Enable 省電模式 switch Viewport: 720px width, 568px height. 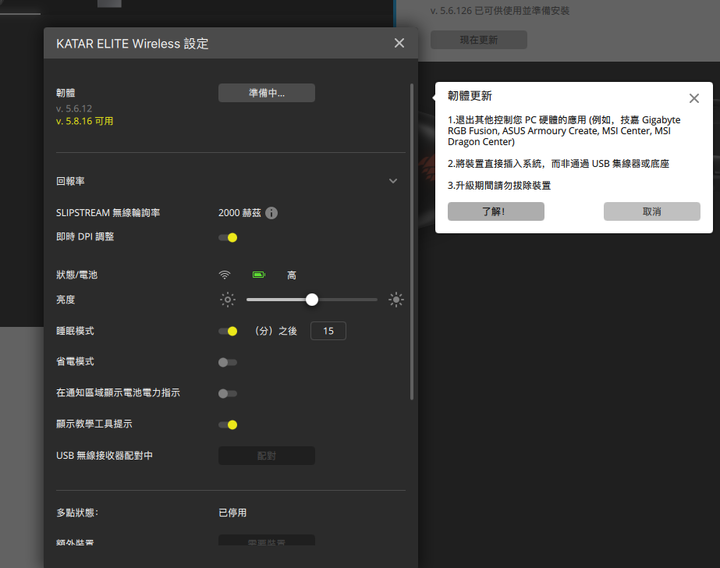(228, 362)
